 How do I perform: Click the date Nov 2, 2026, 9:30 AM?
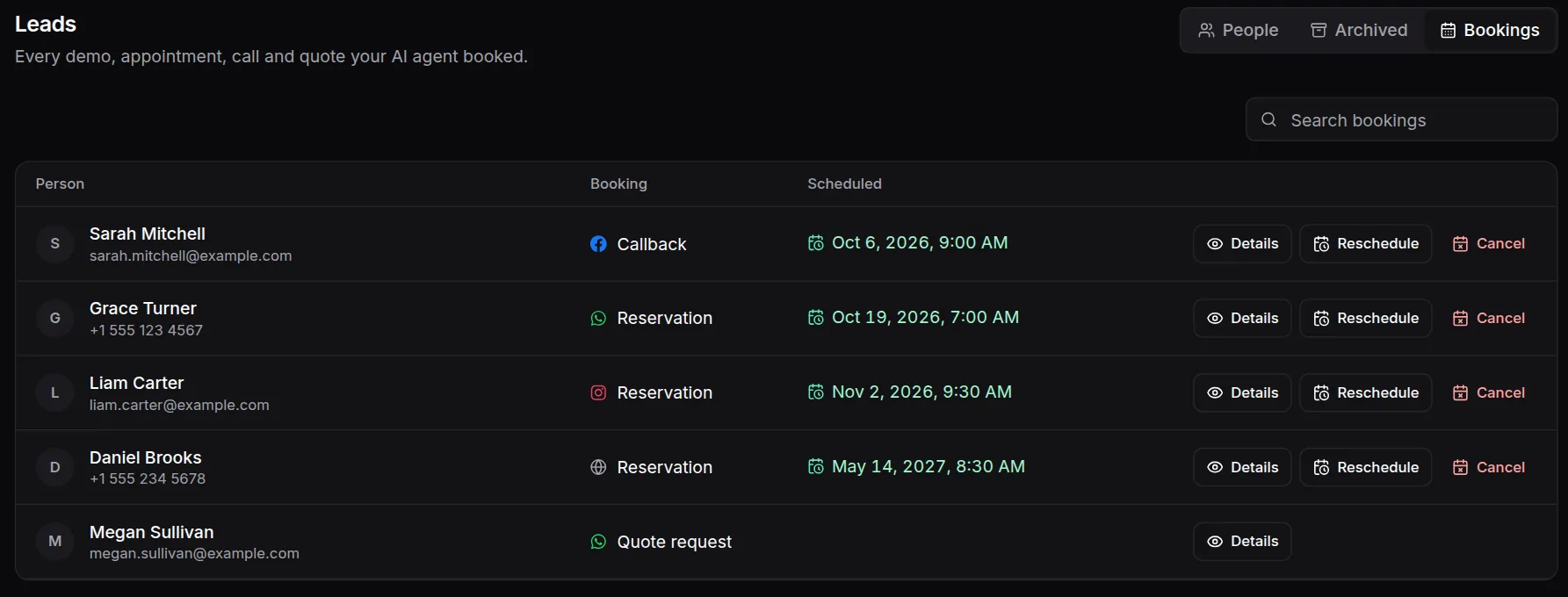[921, 392]
